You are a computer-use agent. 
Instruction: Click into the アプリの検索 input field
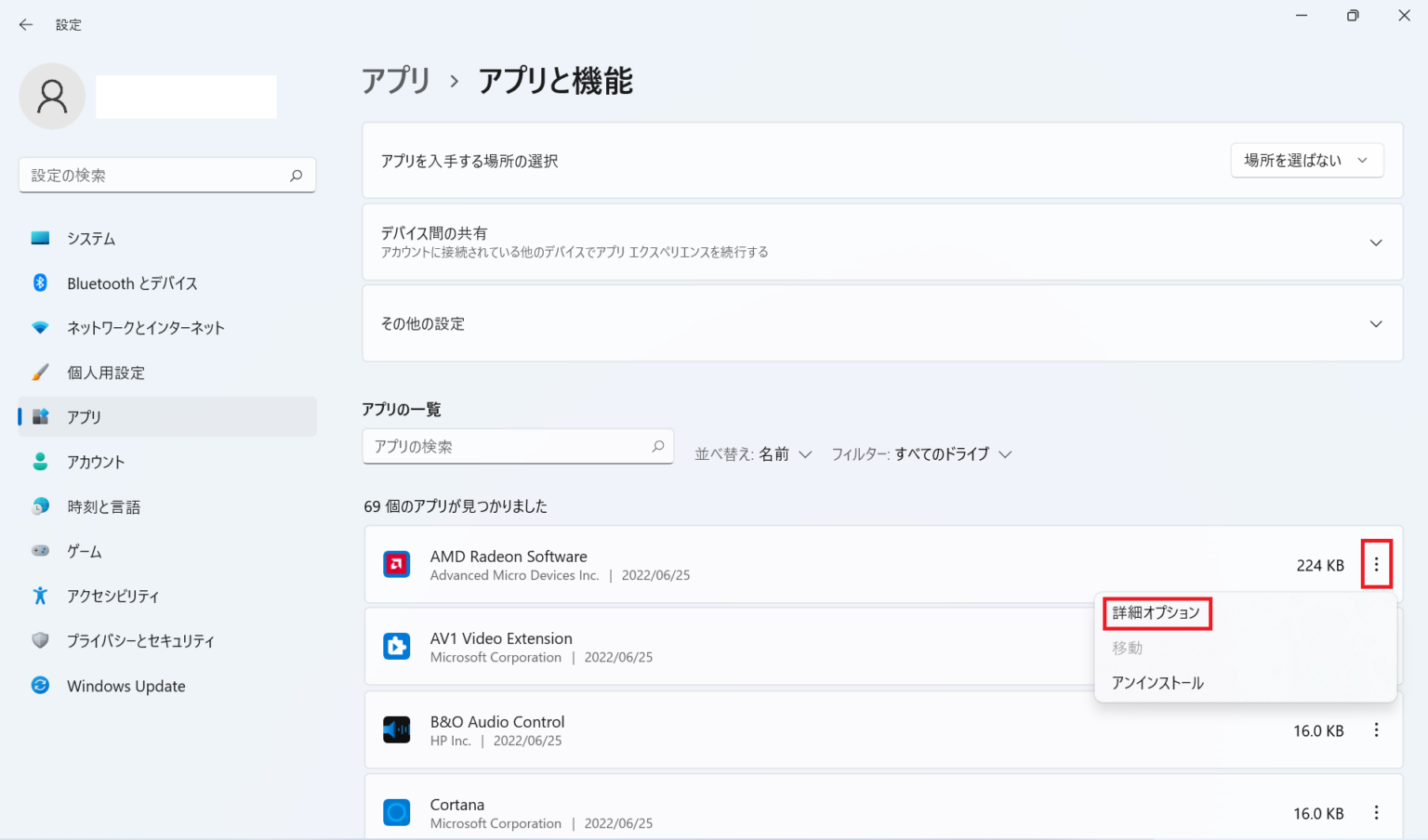pos(507,447)
